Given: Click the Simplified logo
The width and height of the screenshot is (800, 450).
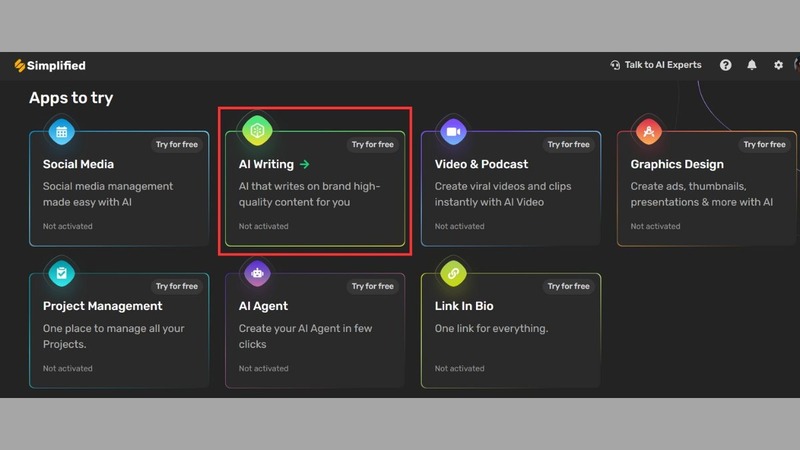Looking at the screenshot, I should tap(50, 65).
